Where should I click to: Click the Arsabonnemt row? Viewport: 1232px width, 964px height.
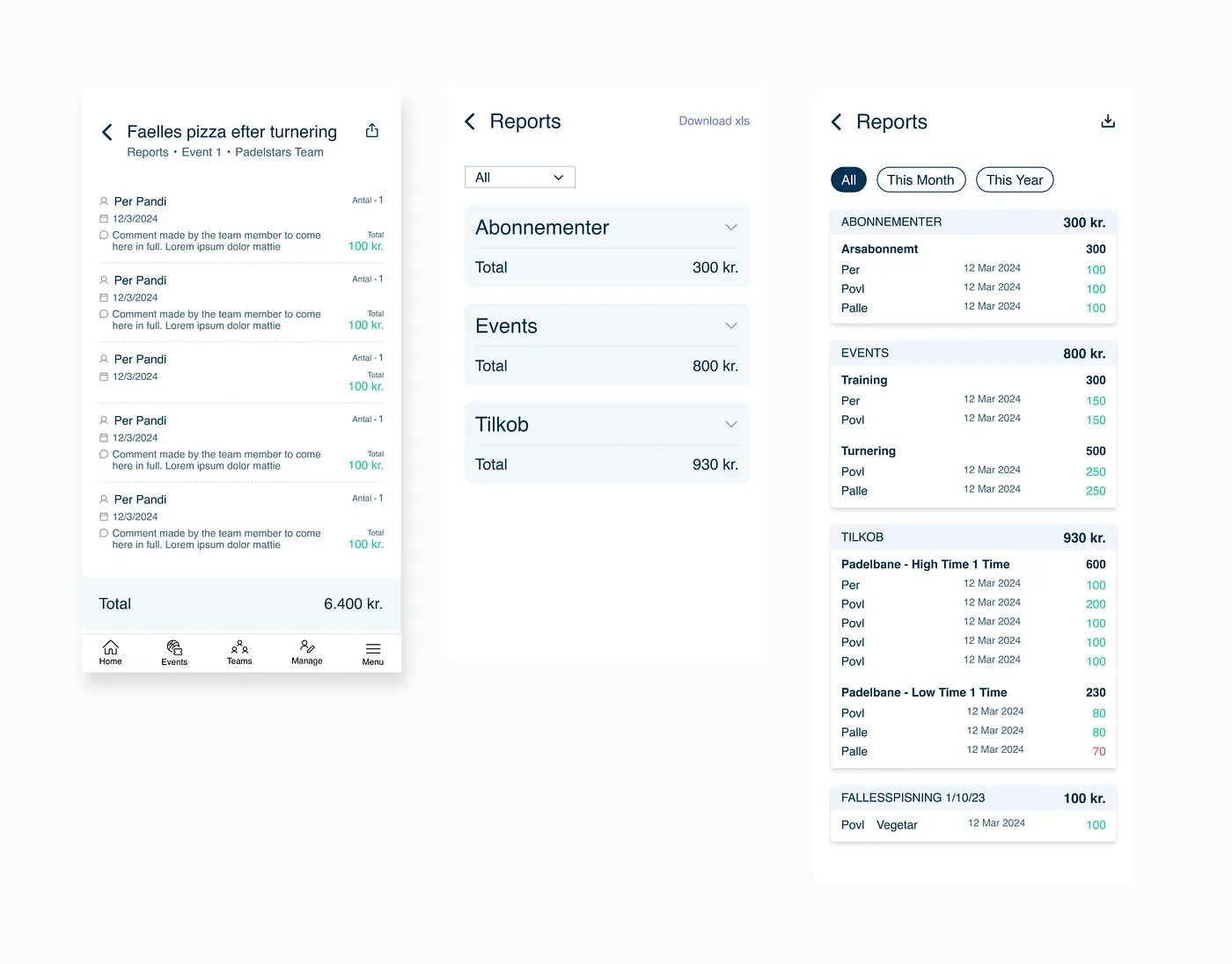click(x=973, y=249)
